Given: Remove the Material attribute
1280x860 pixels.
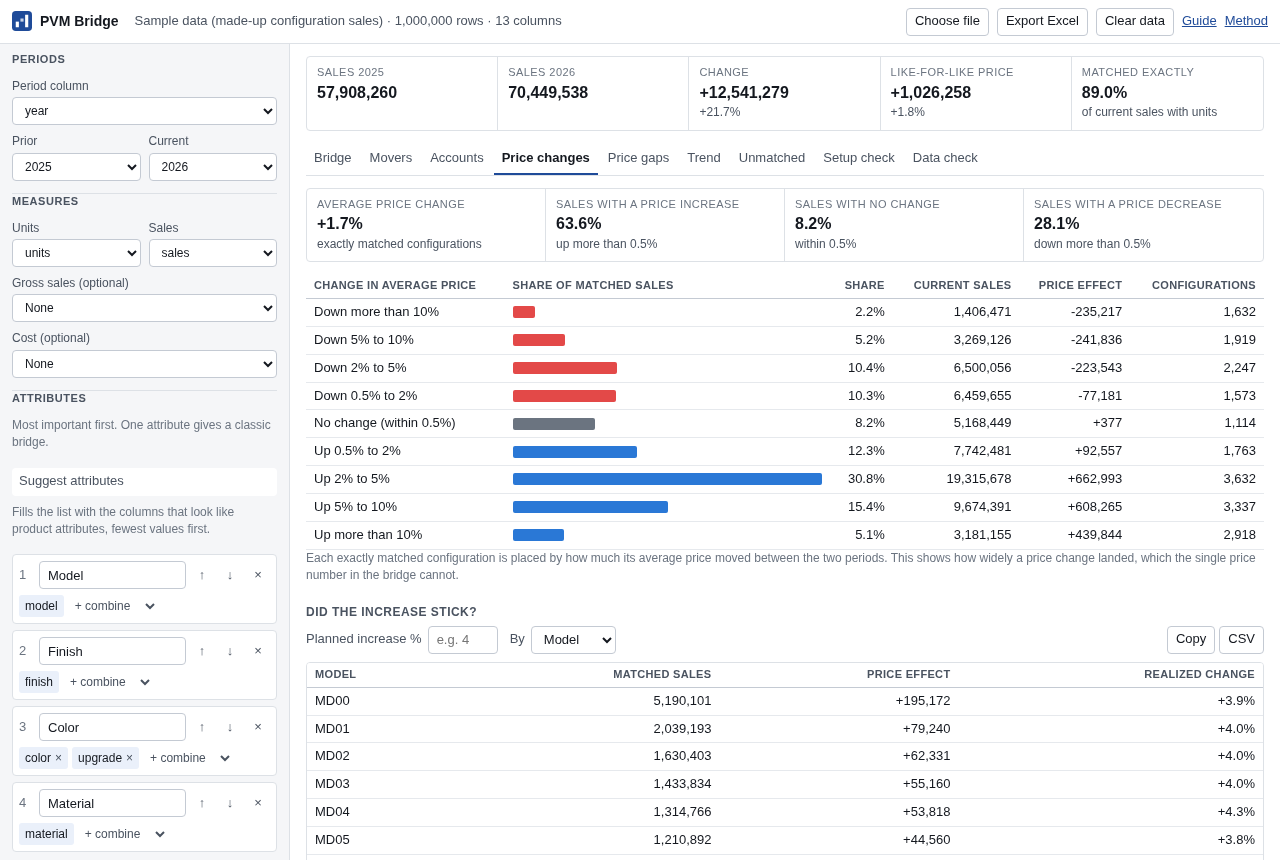Looking at the screenshot, I should click(x=258, y=803).
